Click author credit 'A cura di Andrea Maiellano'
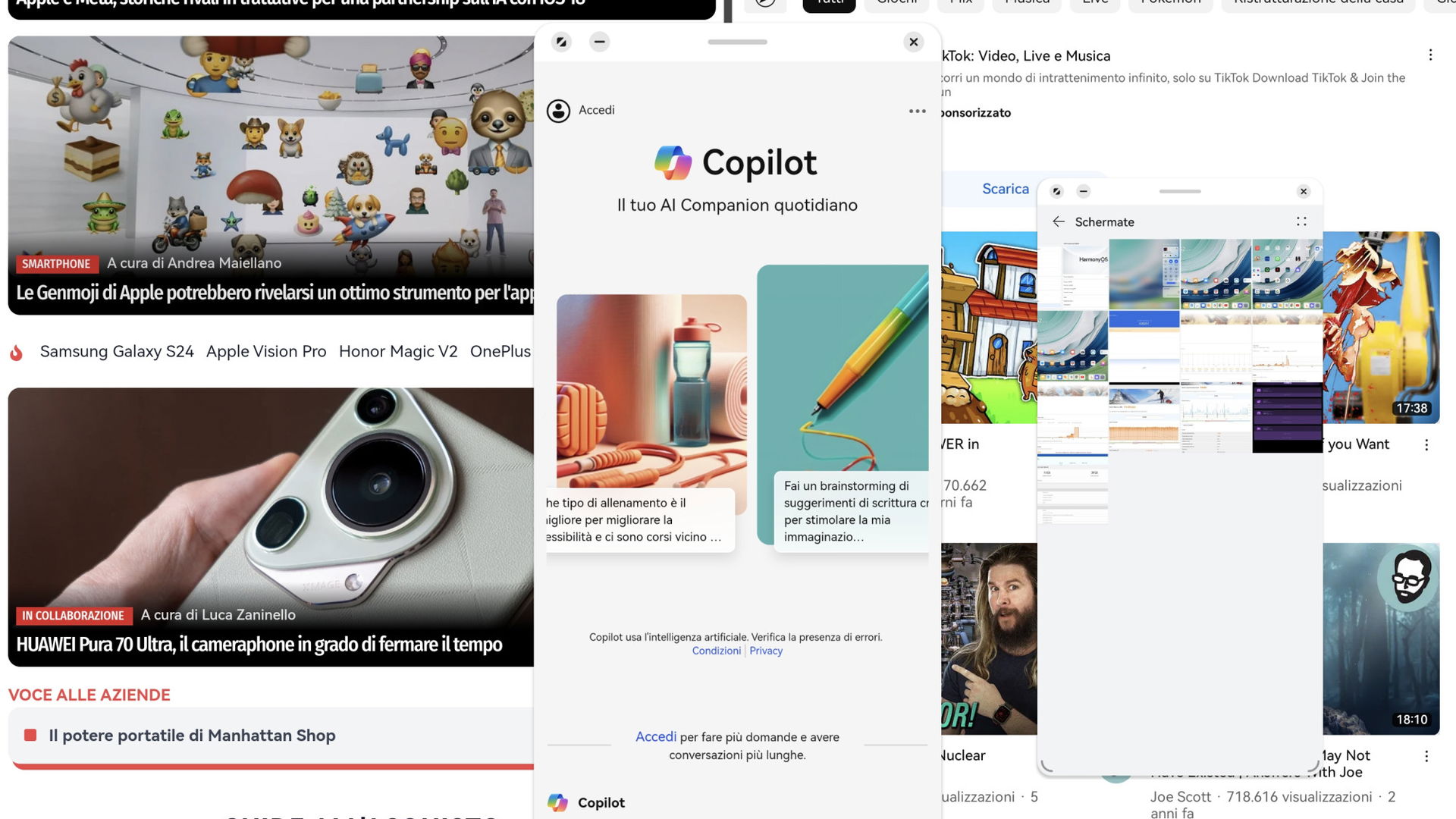Screen dimensions: 1456x819 click(194, 263)
